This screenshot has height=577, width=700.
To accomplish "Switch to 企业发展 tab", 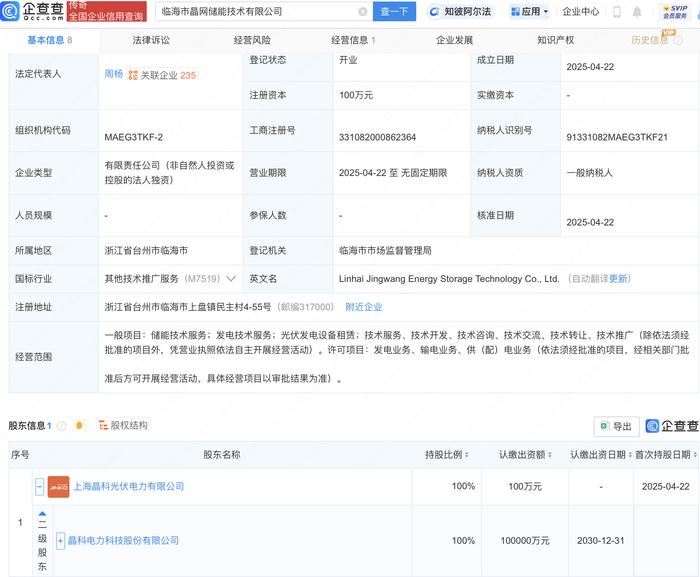I will coord(454,40).
